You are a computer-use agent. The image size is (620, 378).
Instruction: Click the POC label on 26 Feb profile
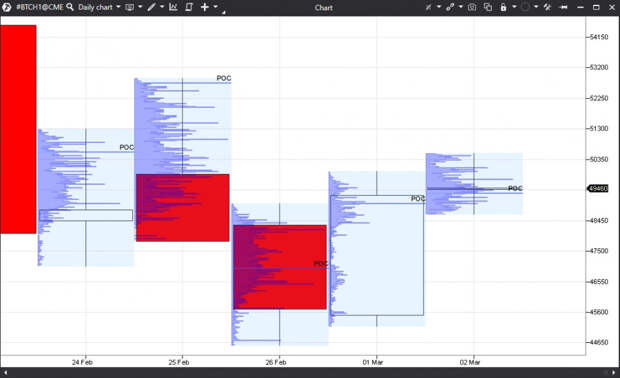(321, 263)
